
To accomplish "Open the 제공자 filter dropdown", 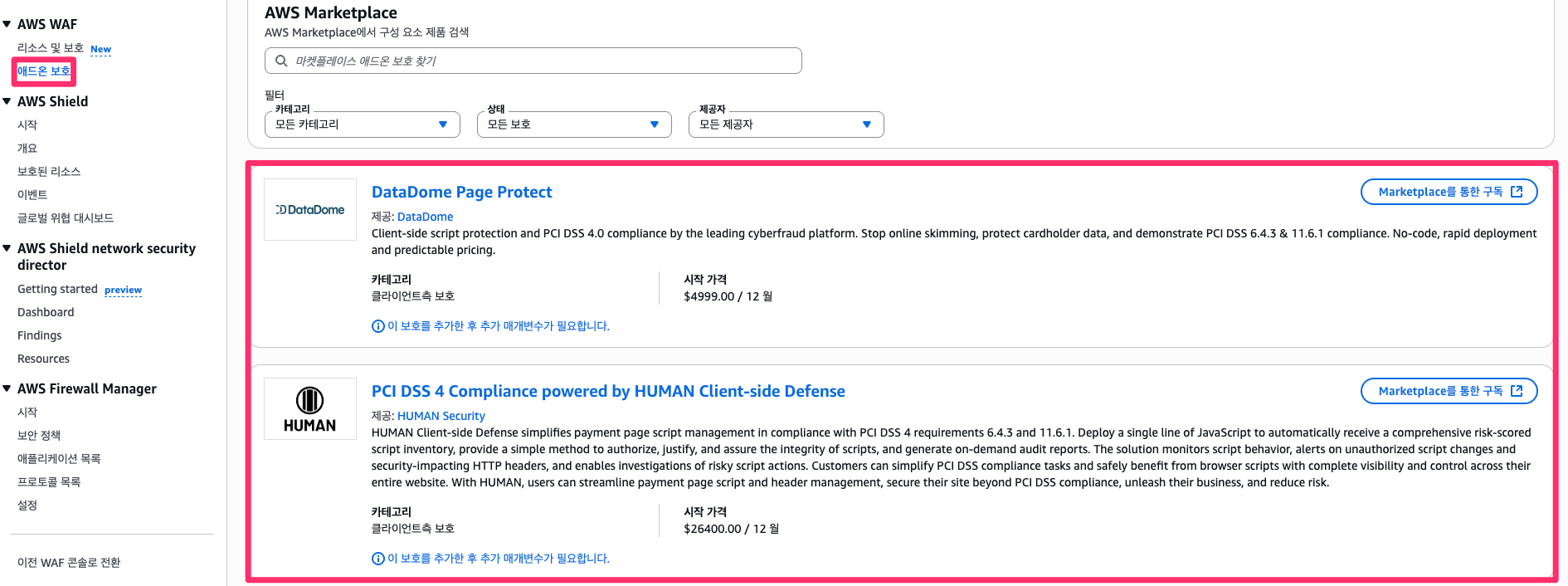I will pyautogui.click(x=786, y=125).
